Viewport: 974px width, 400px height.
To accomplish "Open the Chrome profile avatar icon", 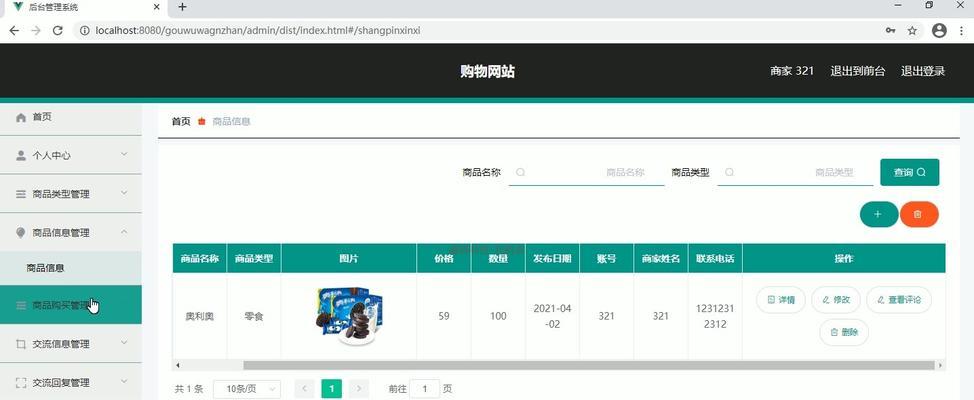I will [x=939, y=30].
